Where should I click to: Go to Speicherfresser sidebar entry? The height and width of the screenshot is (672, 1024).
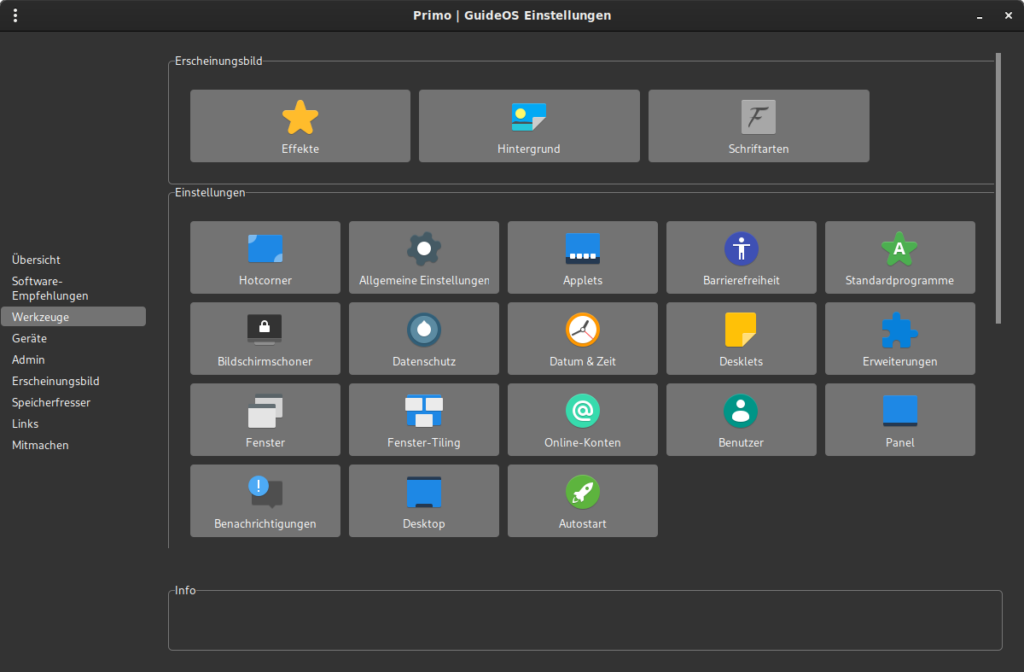51,402
